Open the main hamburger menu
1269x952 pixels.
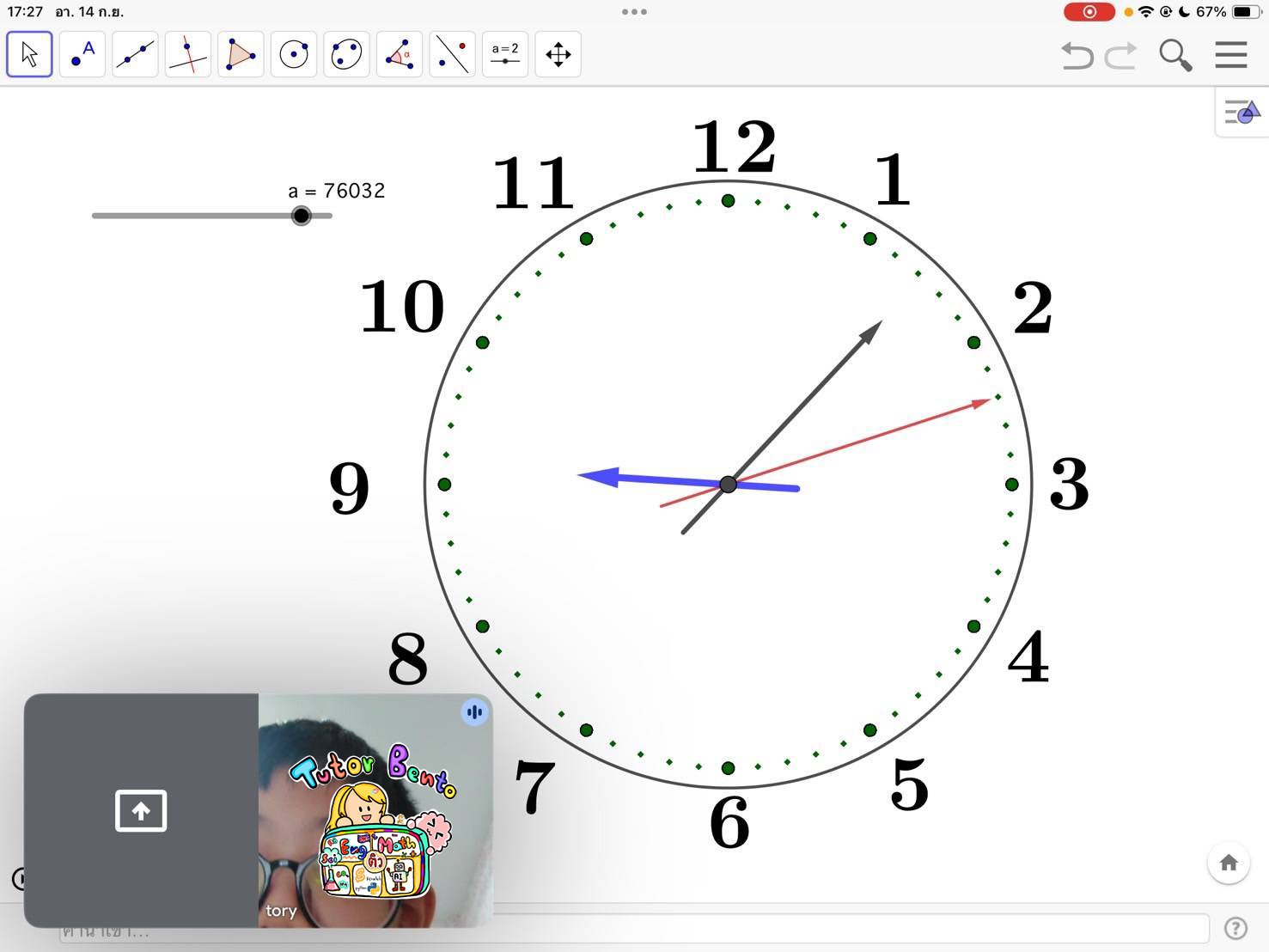[x=1229, y=54]
